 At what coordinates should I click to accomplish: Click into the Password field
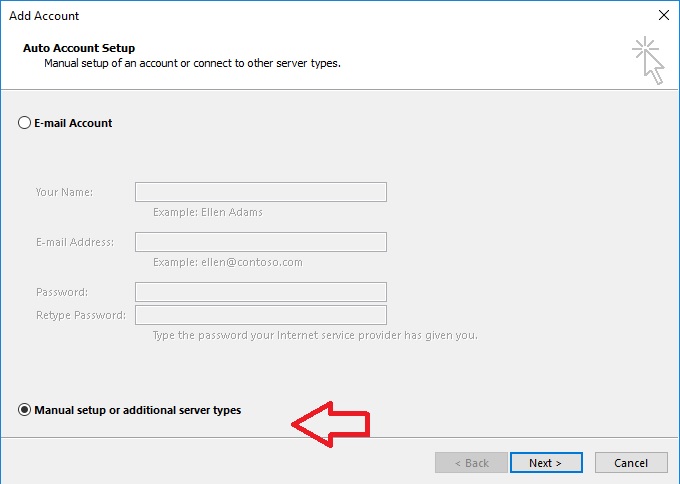260,292
